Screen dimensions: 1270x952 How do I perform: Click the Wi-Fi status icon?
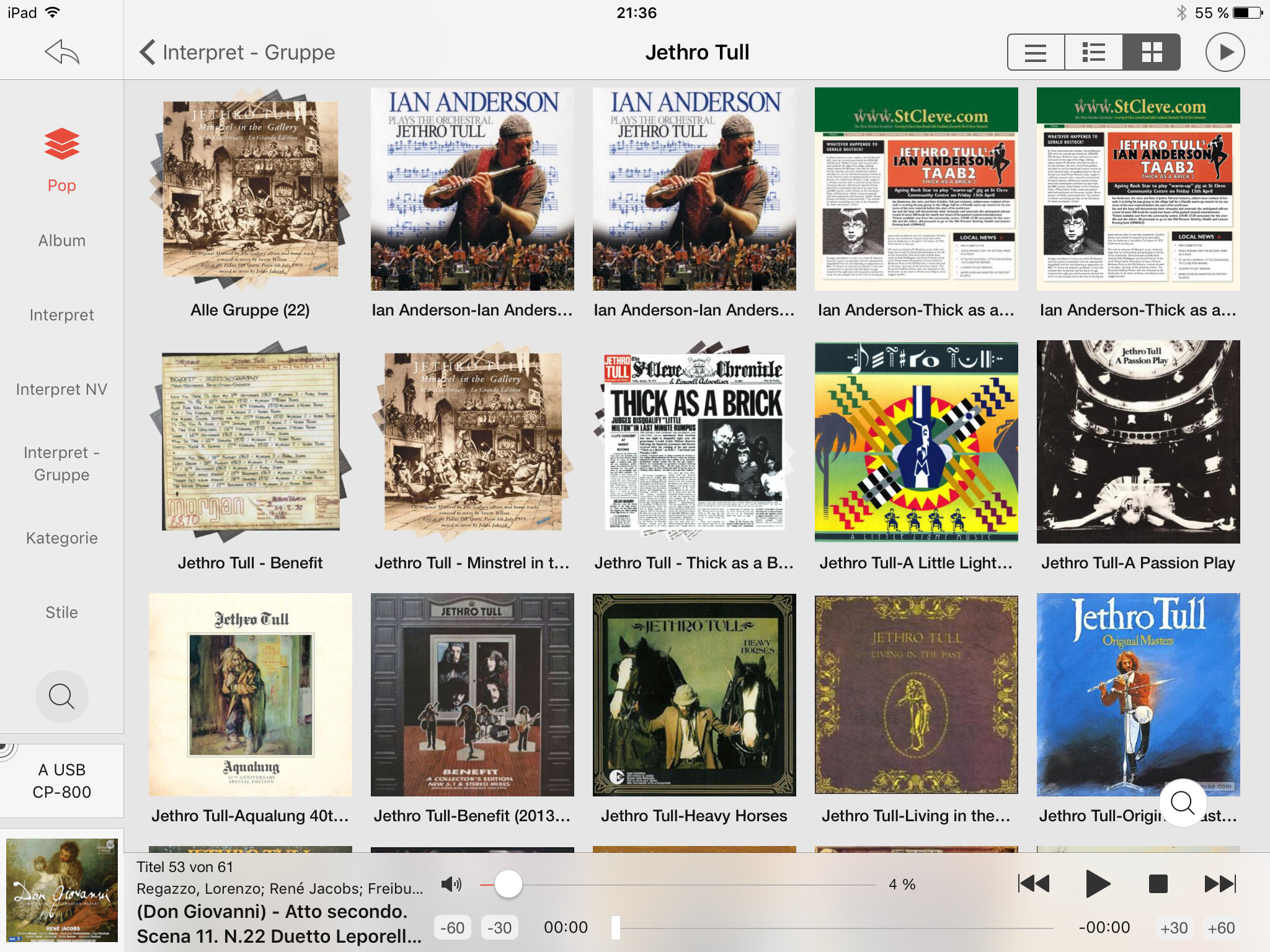point(53,12)
